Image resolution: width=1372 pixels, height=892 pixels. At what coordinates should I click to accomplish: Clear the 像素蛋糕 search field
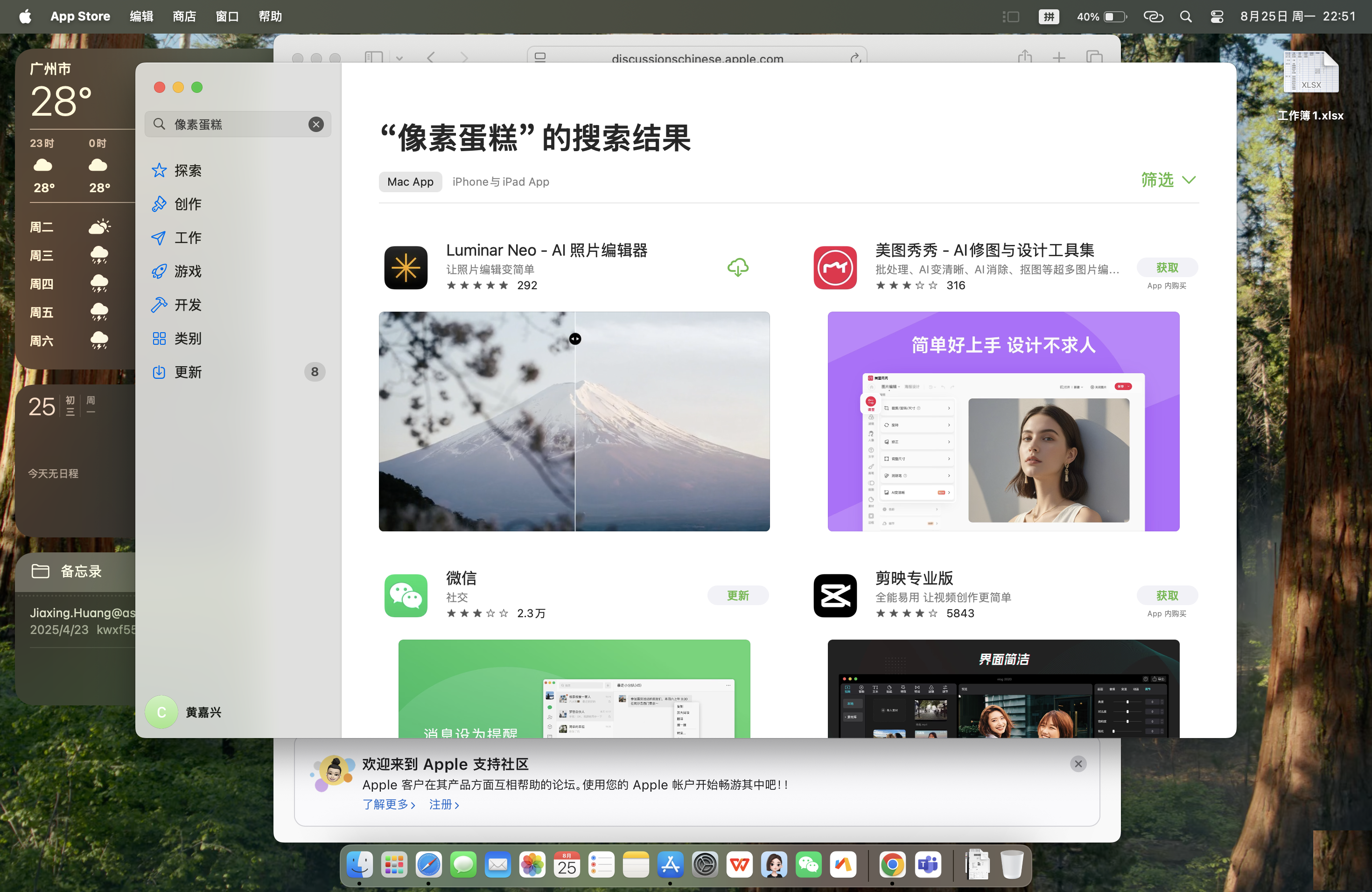[x=316, y=125]
